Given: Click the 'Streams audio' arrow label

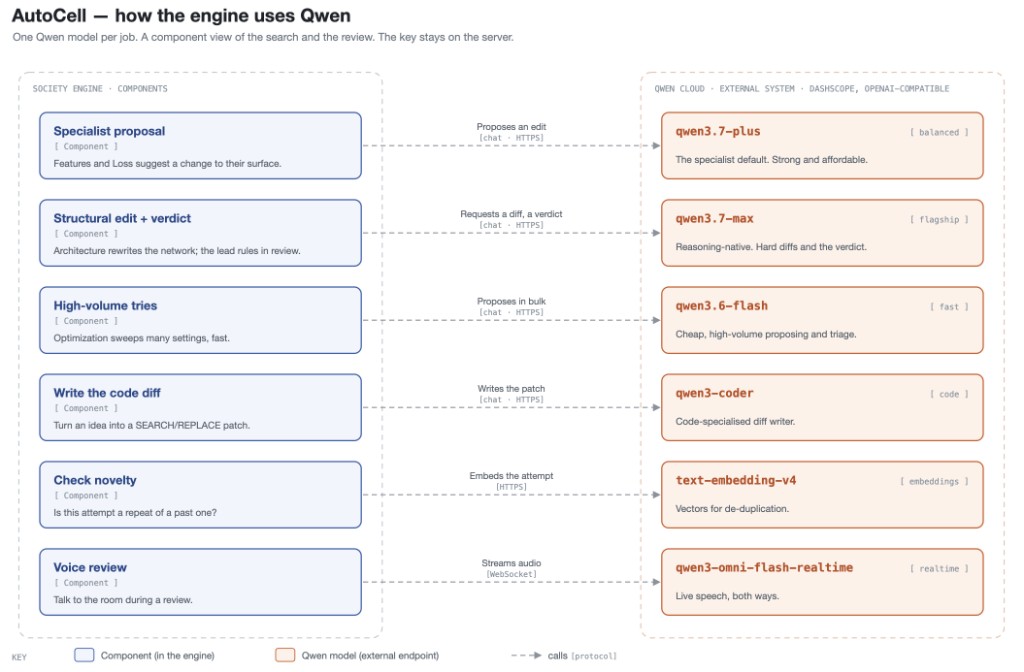Looking at the screenshot, I should (x=511, y=563).
